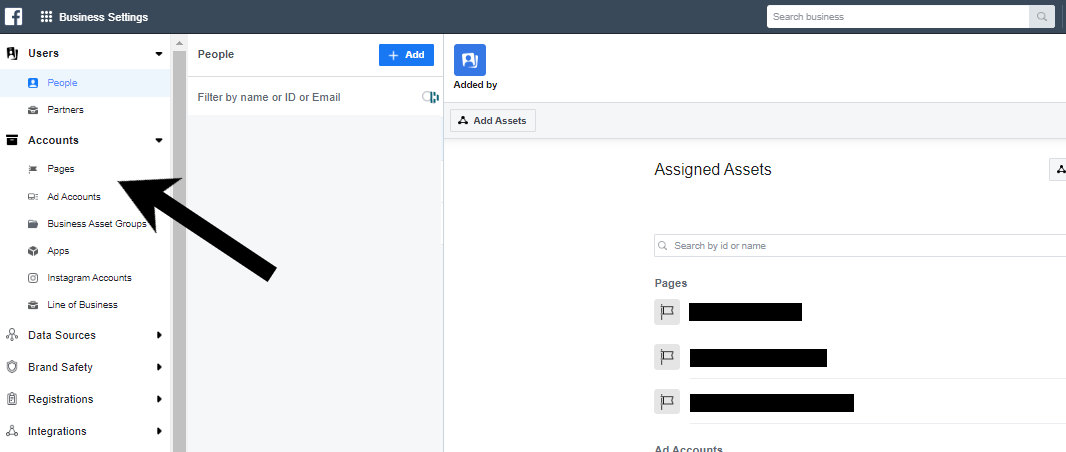Click the Brand Safety shield icon
Screen dimensions: 1066x452
(x=12, y=367)
